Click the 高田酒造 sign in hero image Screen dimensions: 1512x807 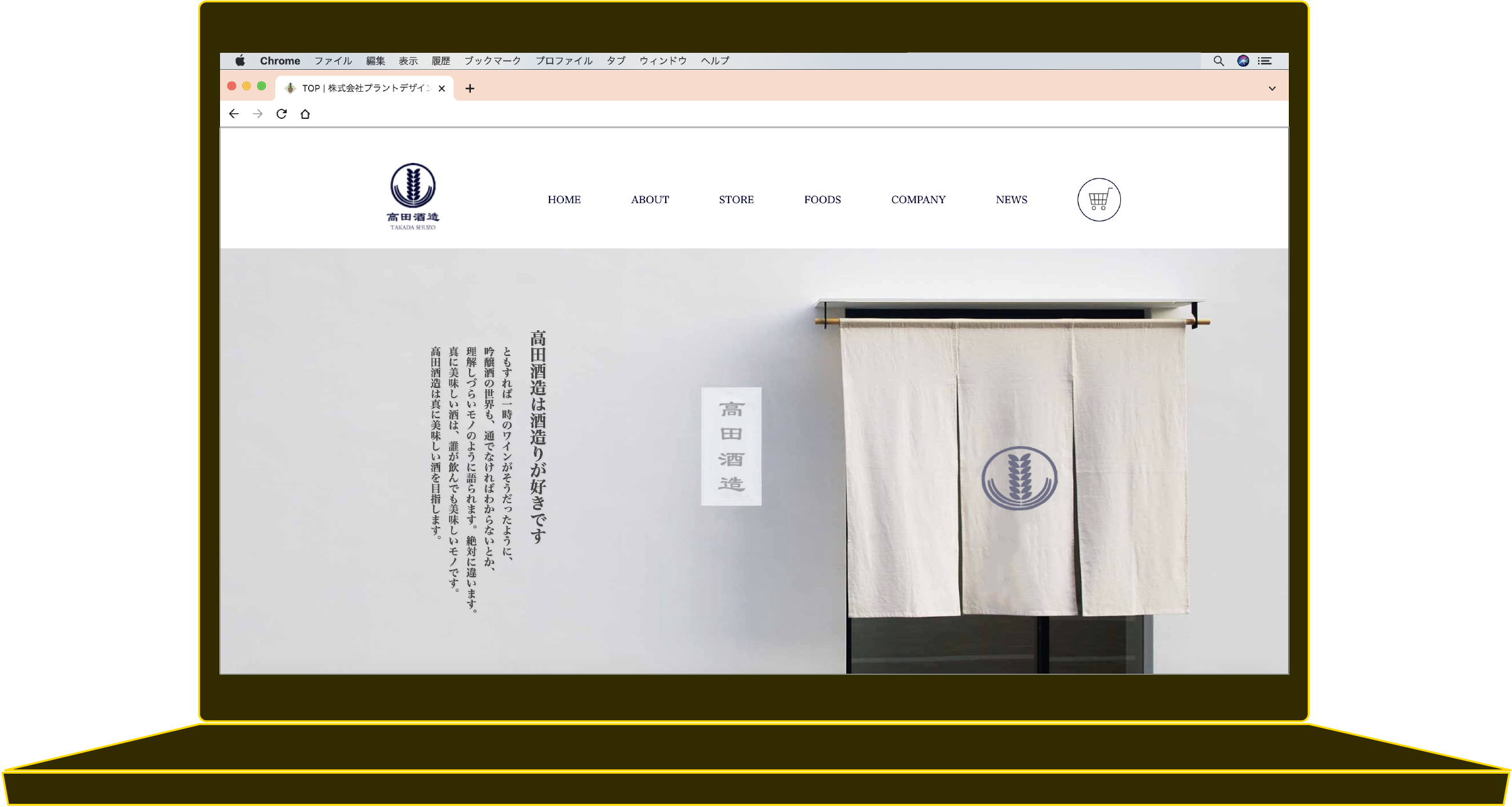(x=731, y=447)
